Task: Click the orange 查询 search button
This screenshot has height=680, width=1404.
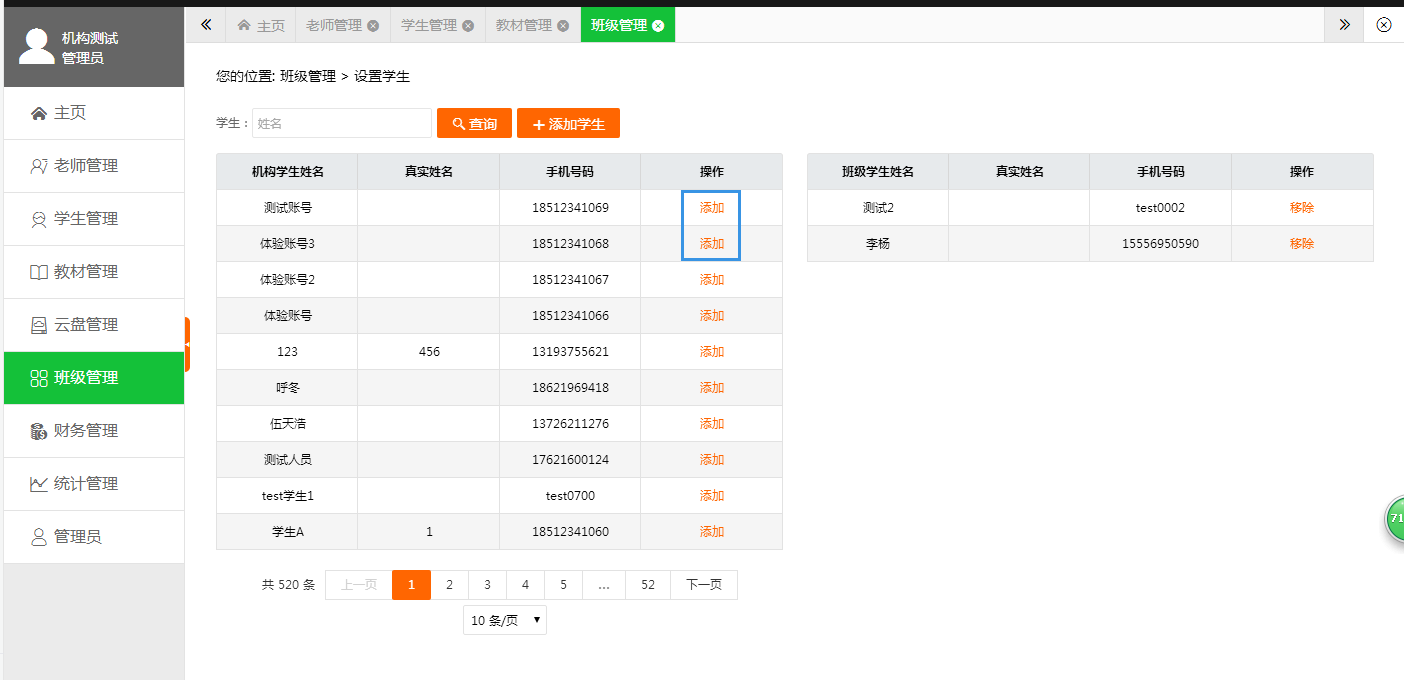Action: [474, 123]
